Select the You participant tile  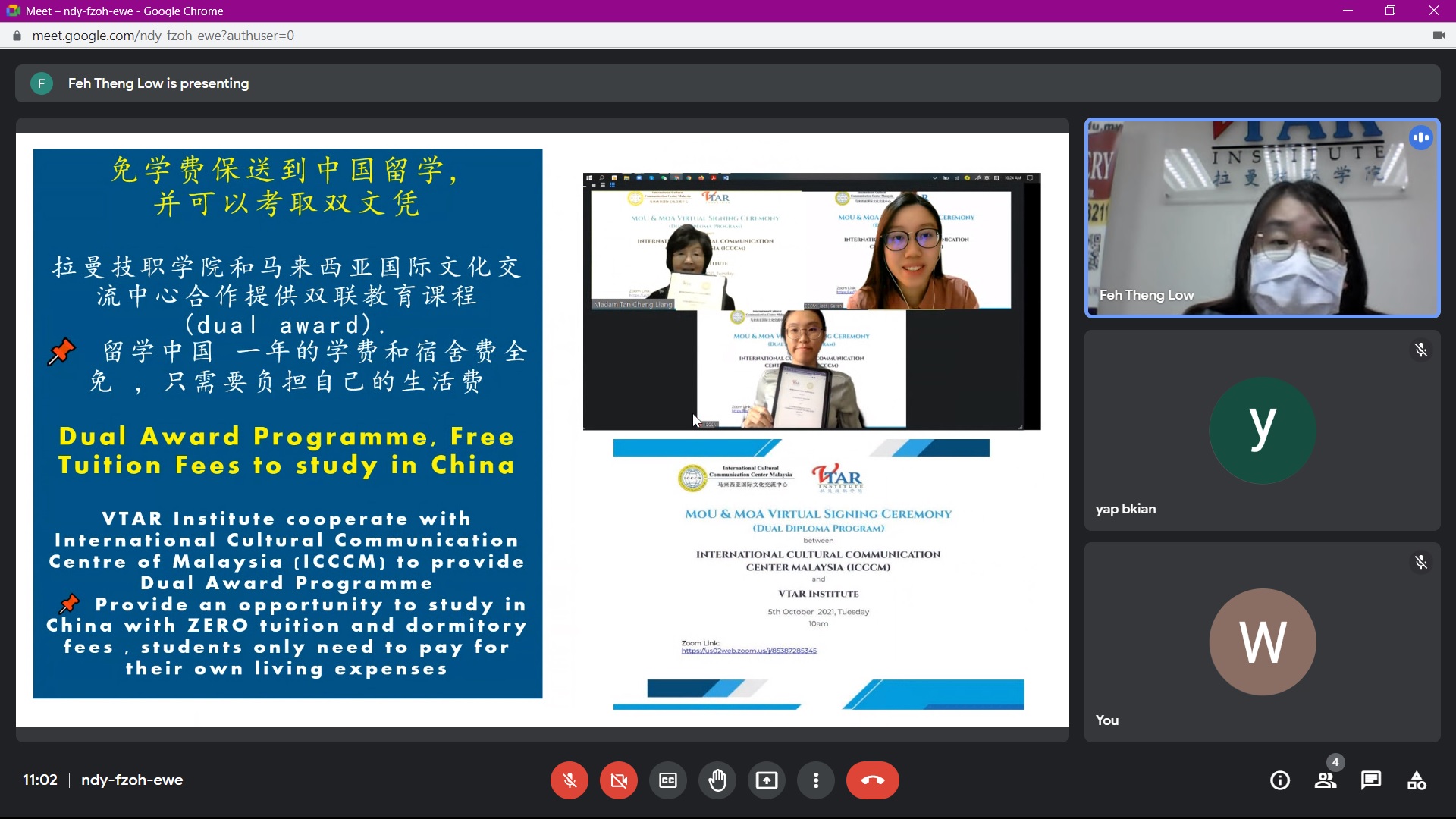coord(1263,642)
